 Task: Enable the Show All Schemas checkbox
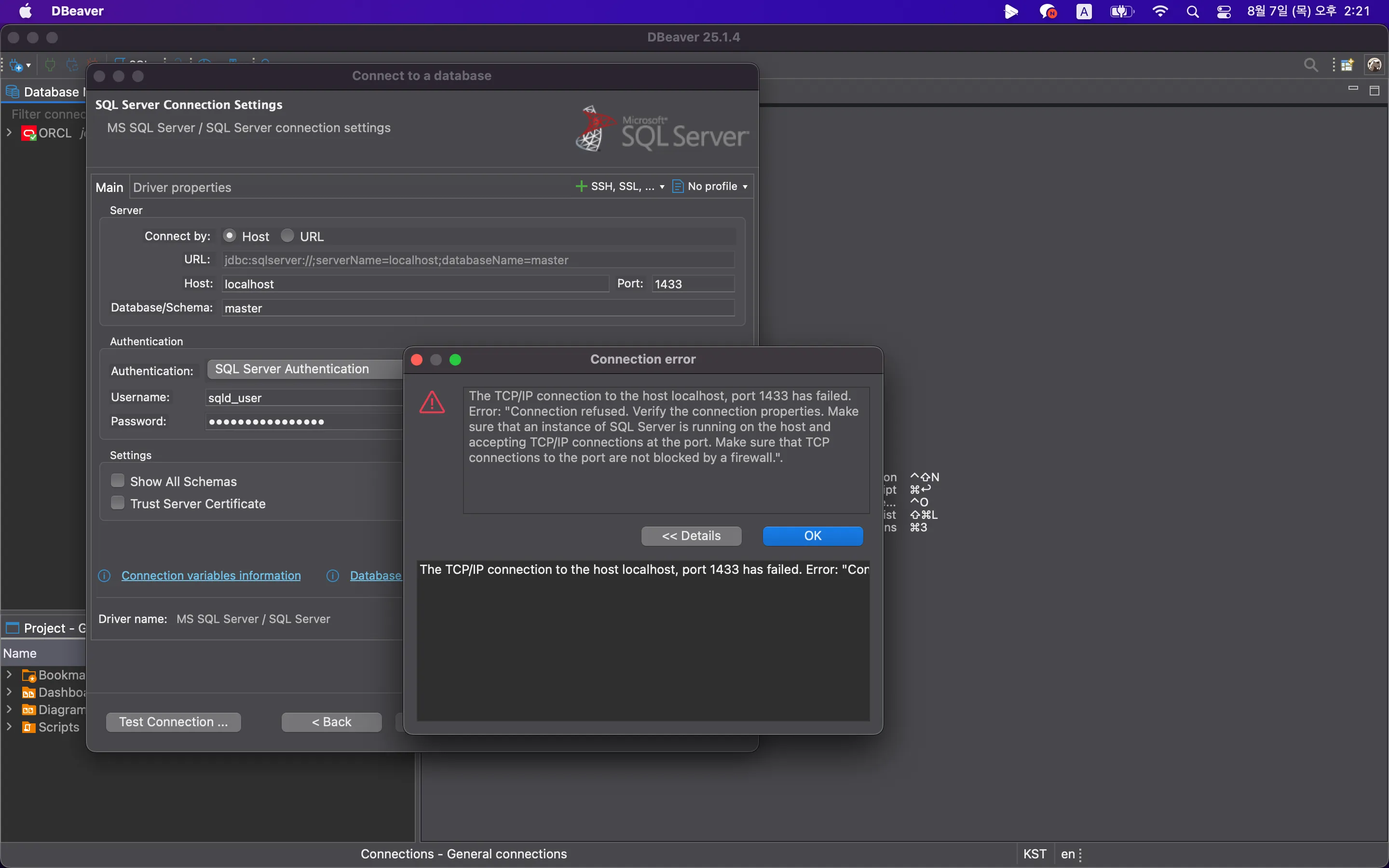pyautogui.click(x=118, y=480)
